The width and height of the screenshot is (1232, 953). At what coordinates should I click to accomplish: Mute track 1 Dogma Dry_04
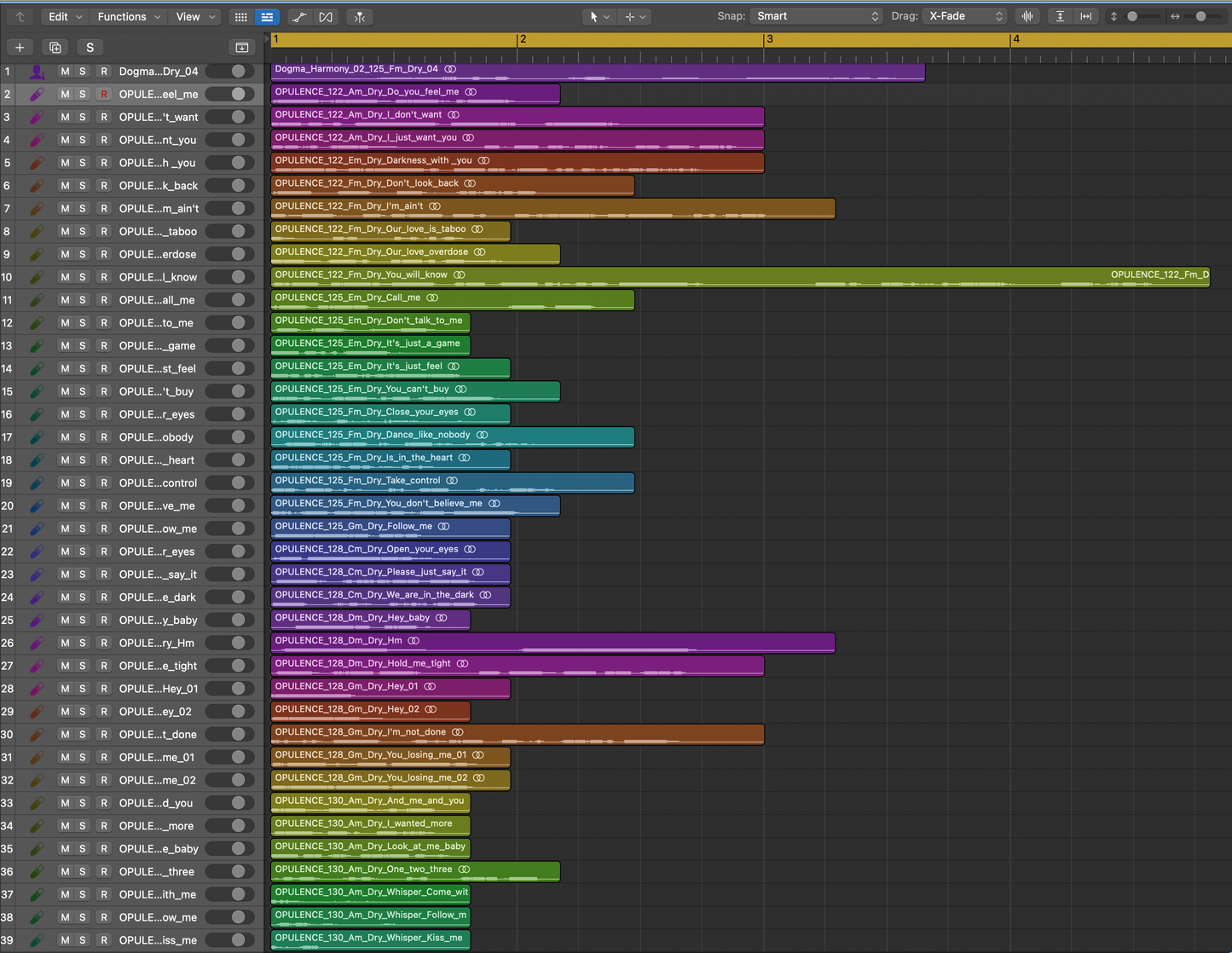(65, 72)
